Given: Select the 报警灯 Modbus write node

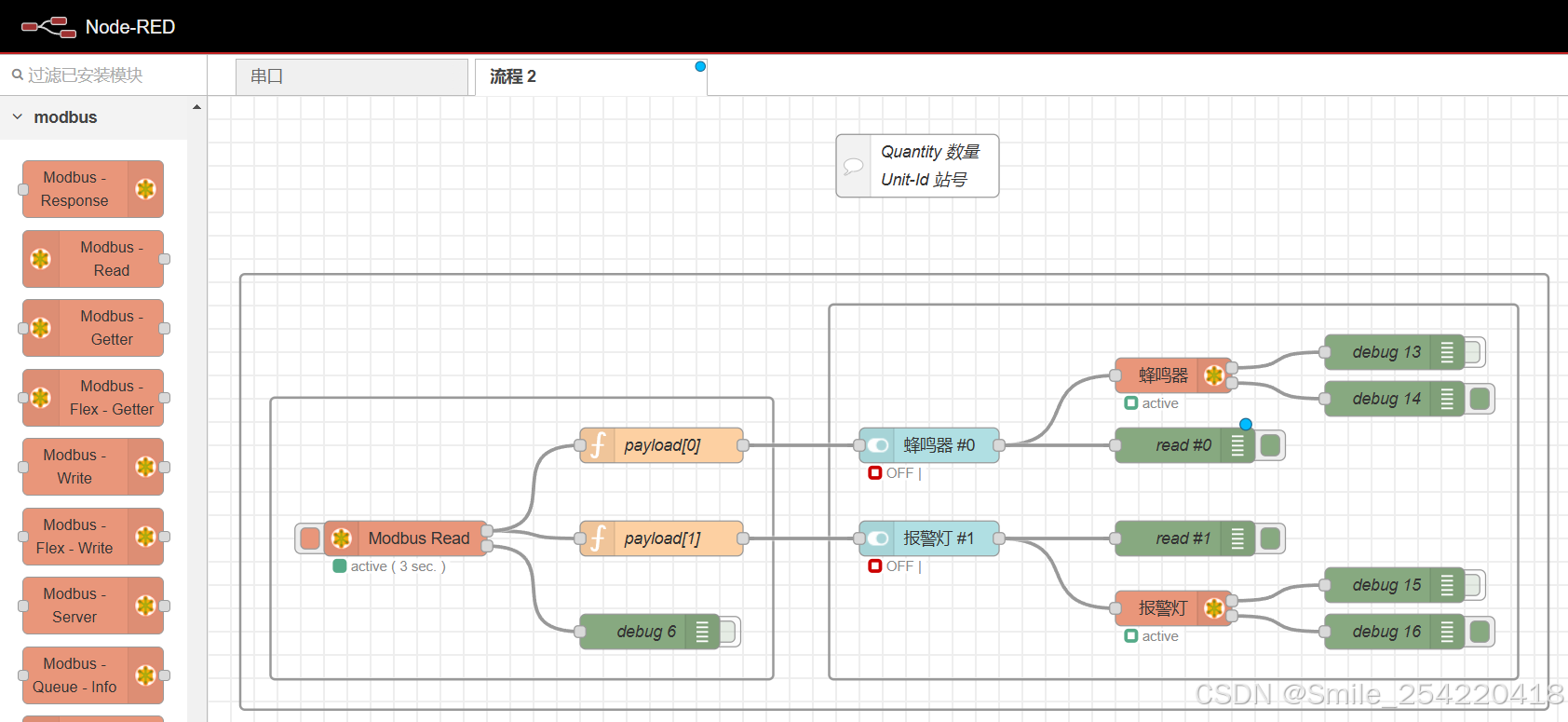Looking at the screenshot, I should [x=1173, y=608].
